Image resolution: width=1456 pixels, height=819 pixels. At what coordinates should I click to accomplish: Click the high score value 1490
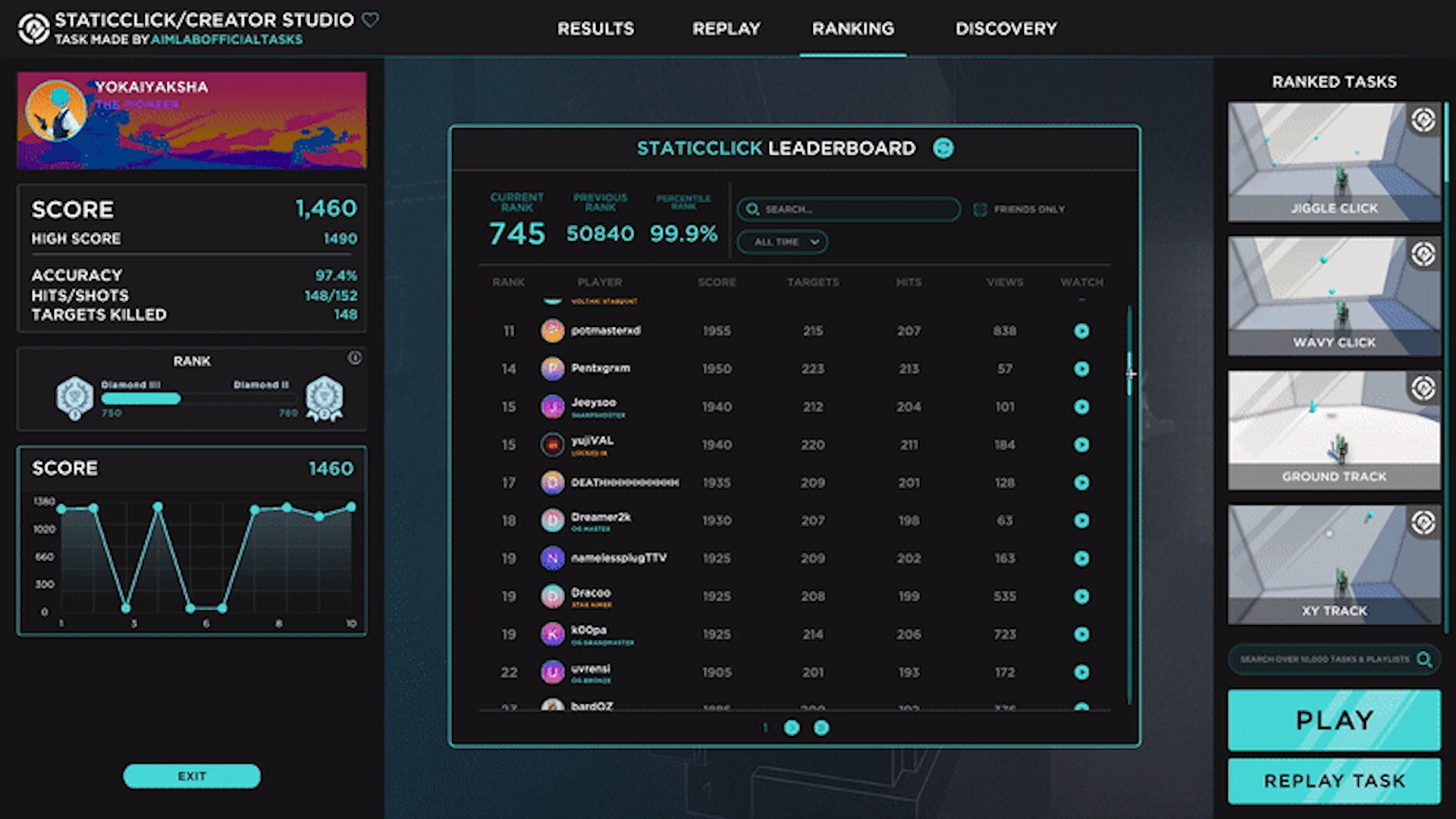click(x=340, y=239)
